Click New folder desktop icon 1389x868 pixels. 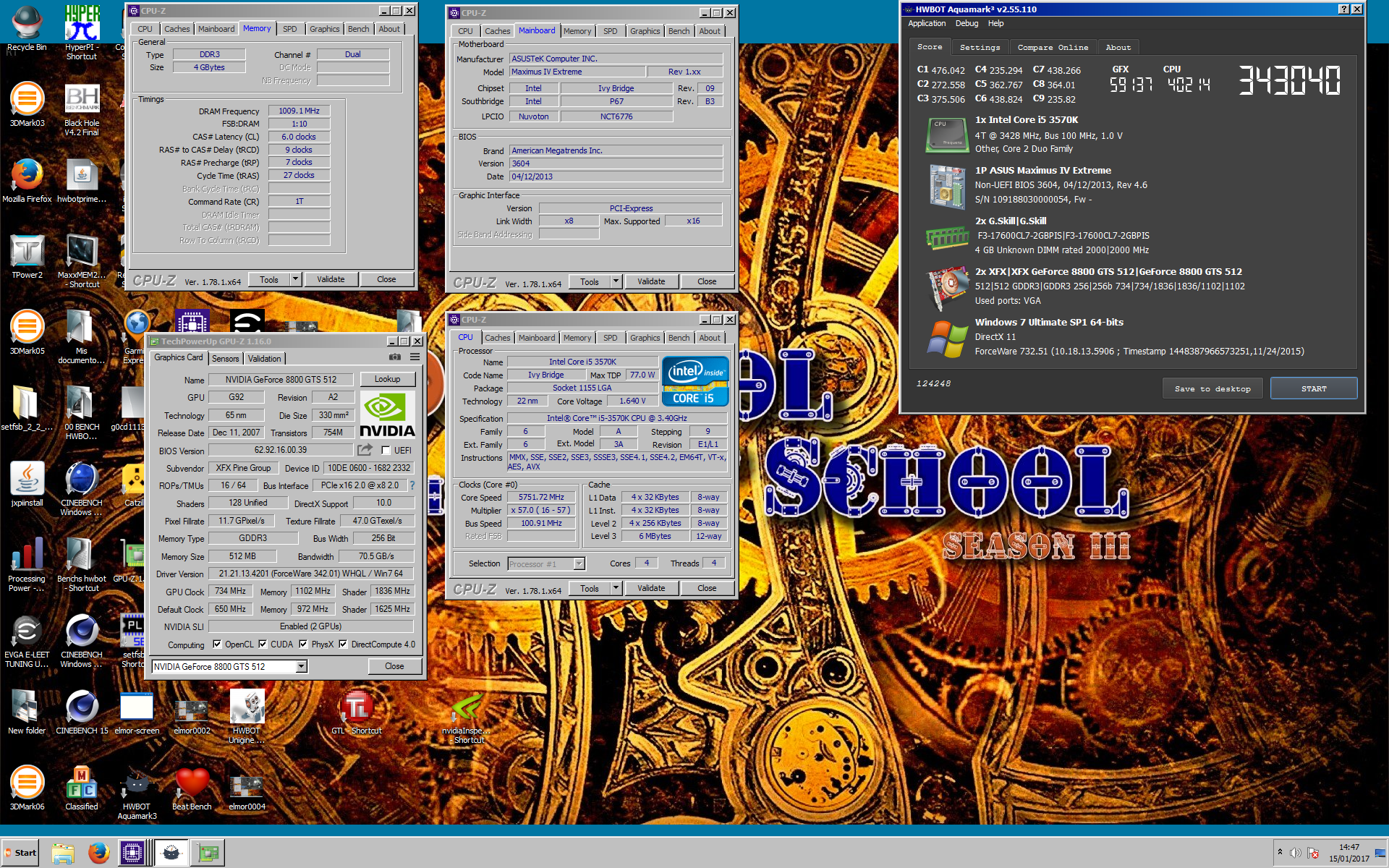pyautogui.click(x=27, y=712)
